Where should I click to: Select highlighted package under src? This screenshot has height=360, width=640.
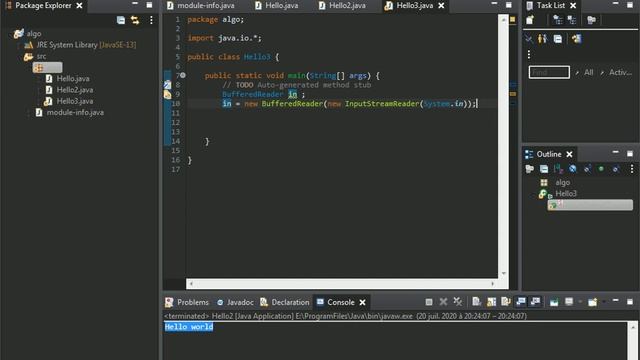pyautogui.click(x=47, y=67)
